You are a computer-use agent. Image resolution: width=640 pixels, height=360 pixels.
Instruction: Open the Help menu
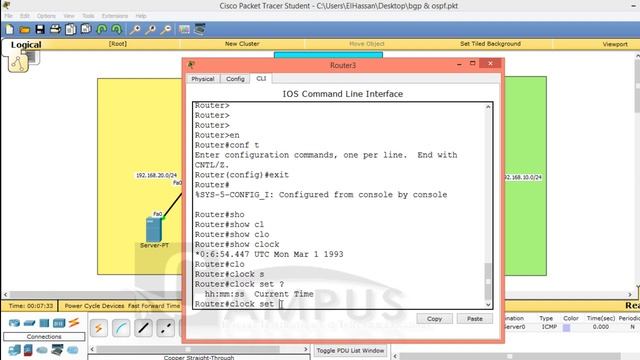(141, 16)
